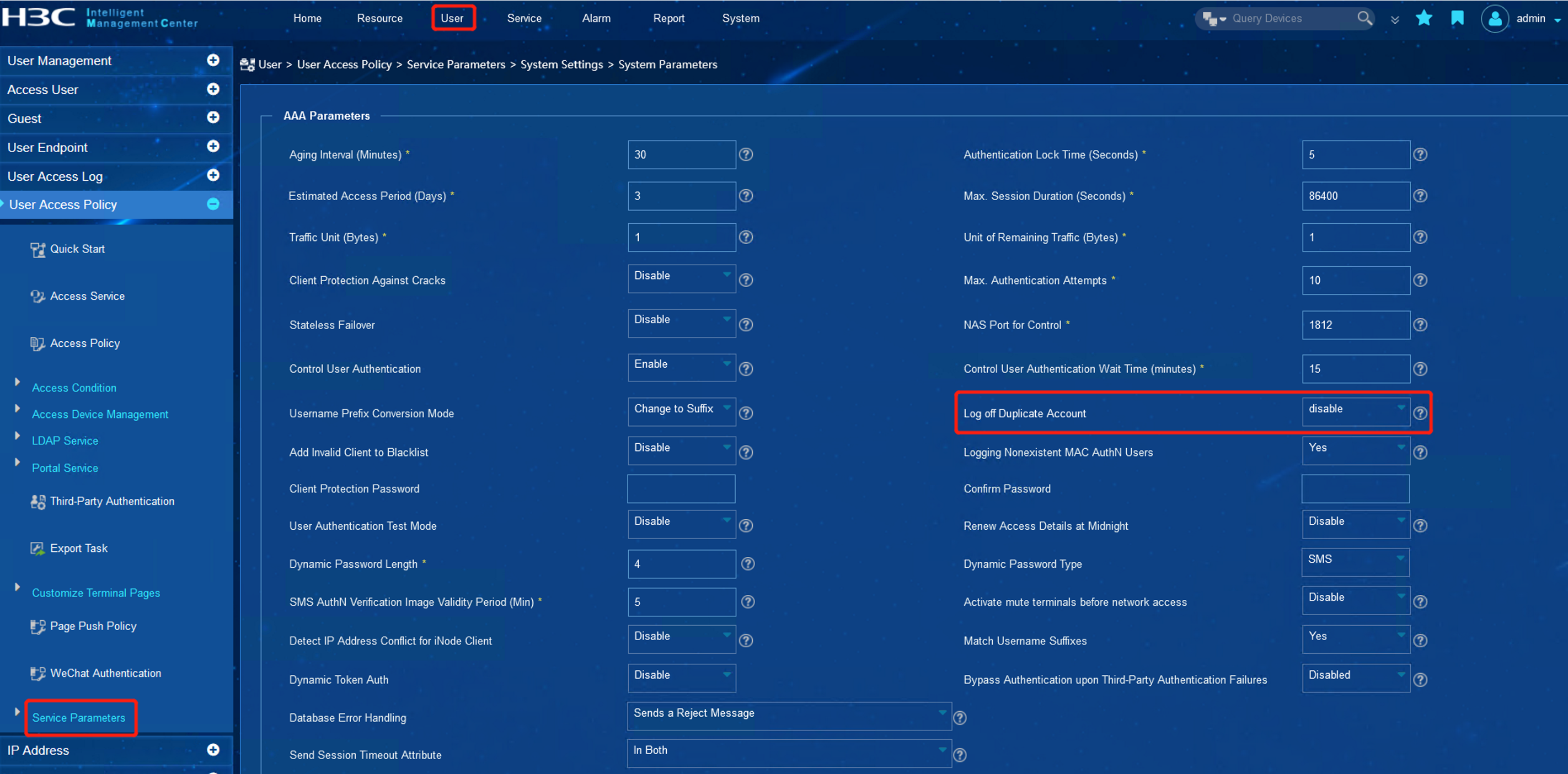This screenshot has height=774, width=1568.
Task: Open the Home menu
Action: 307,18
